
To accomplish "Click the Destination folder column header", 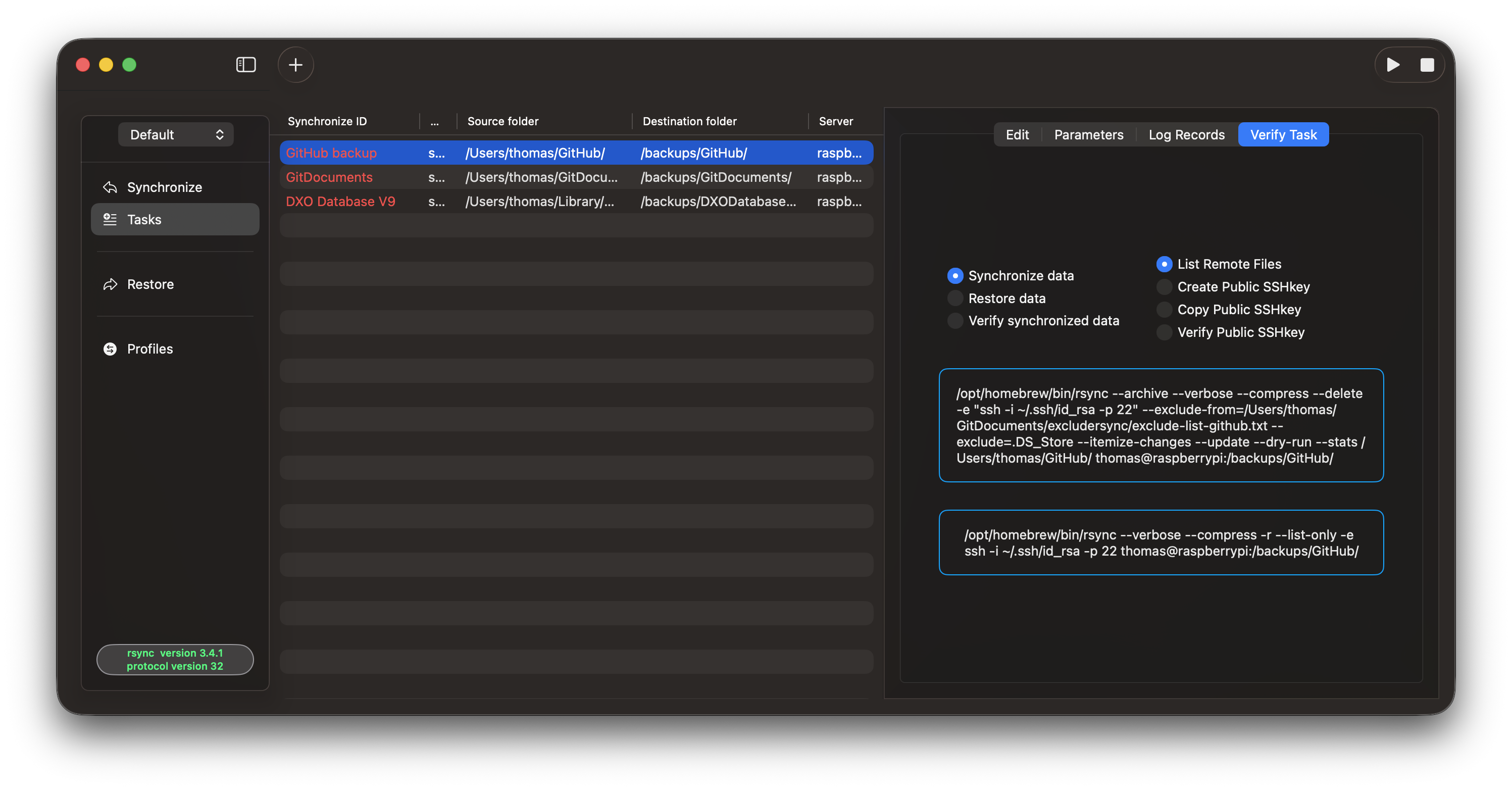I will click(689, 121).
